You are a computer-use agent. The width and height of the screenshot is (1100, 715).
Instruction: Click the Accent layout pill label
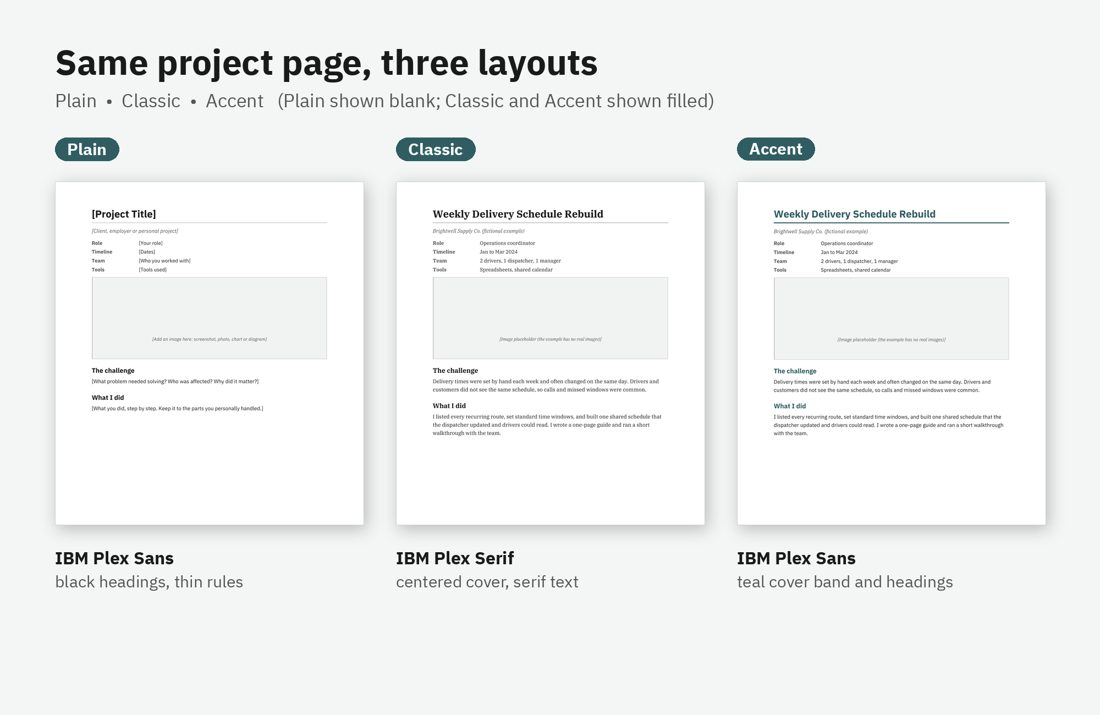tap(776, 149)
